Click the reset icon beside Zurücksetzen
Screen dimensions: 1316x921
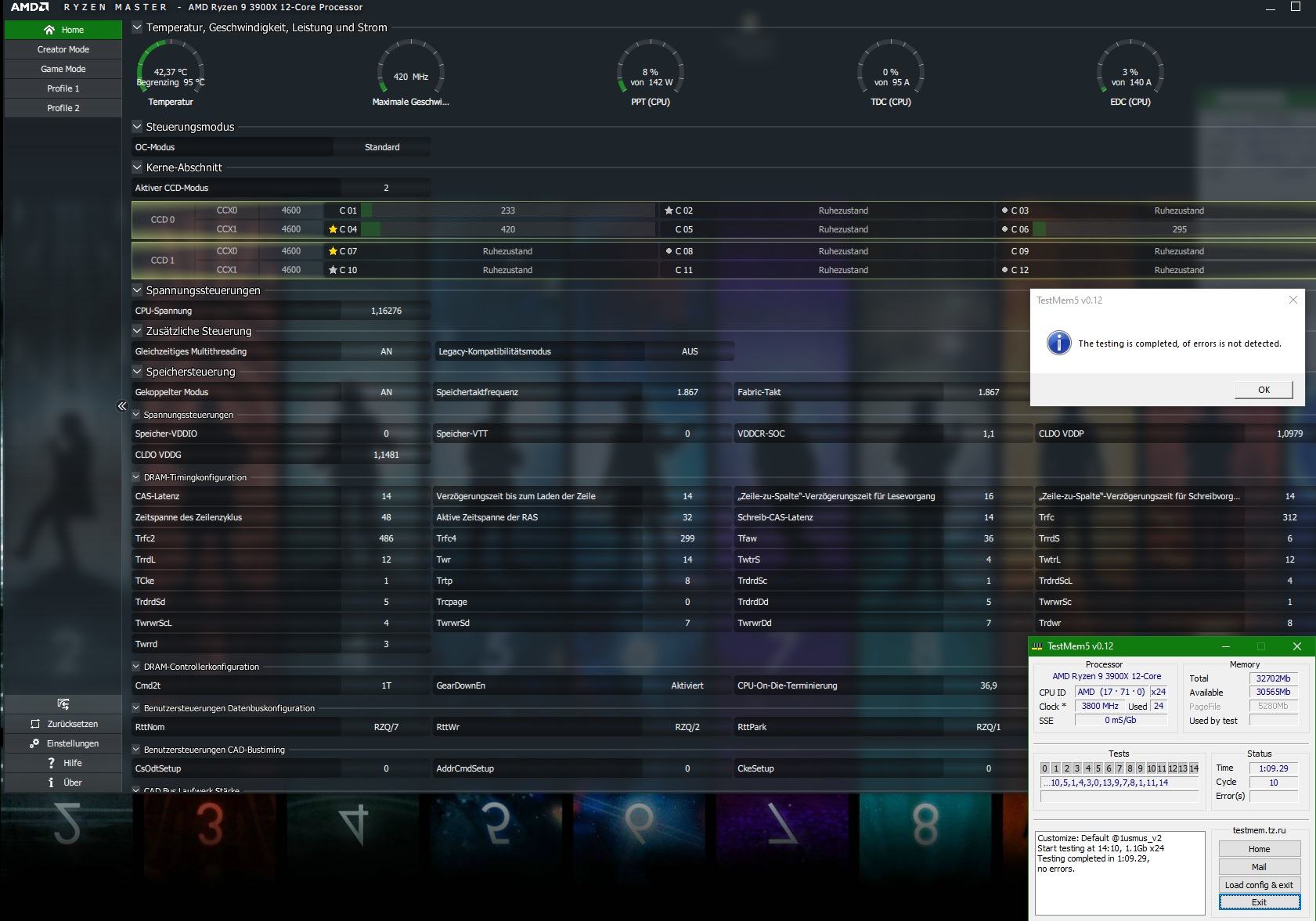point(34,724)
